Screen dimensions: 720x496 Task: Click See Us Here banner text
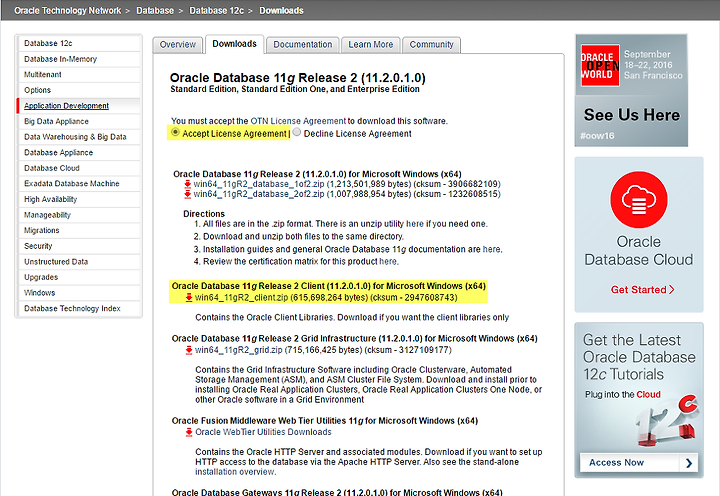coord(631,115)
